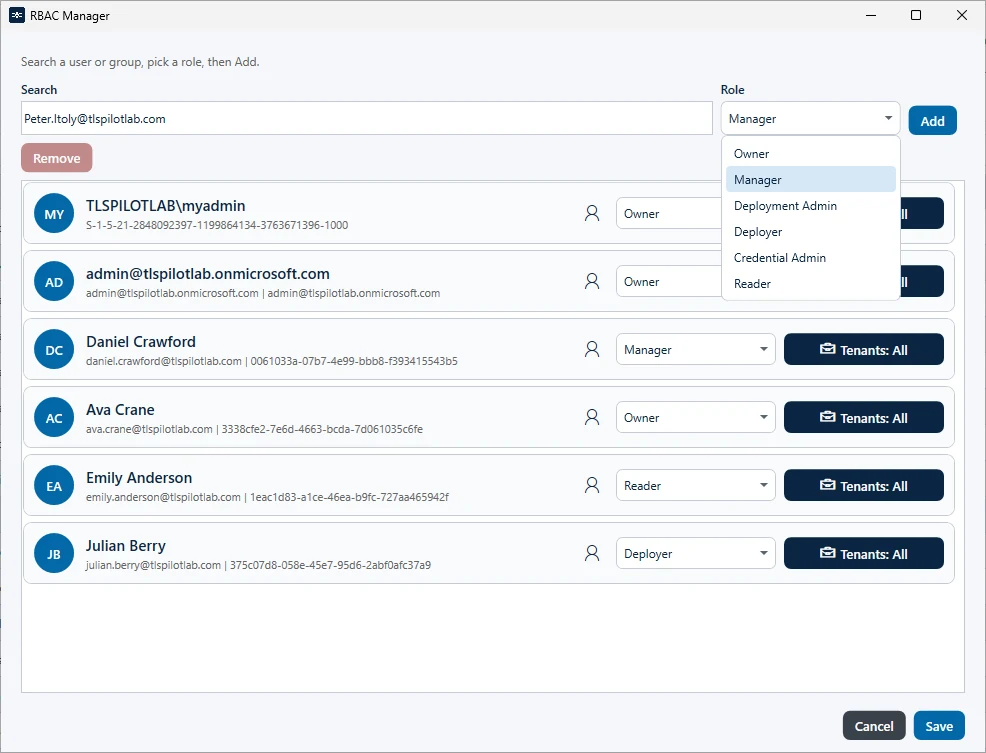986x753 pixels.
Task: Maximize the RBAC Manager window
Action: 916,15
